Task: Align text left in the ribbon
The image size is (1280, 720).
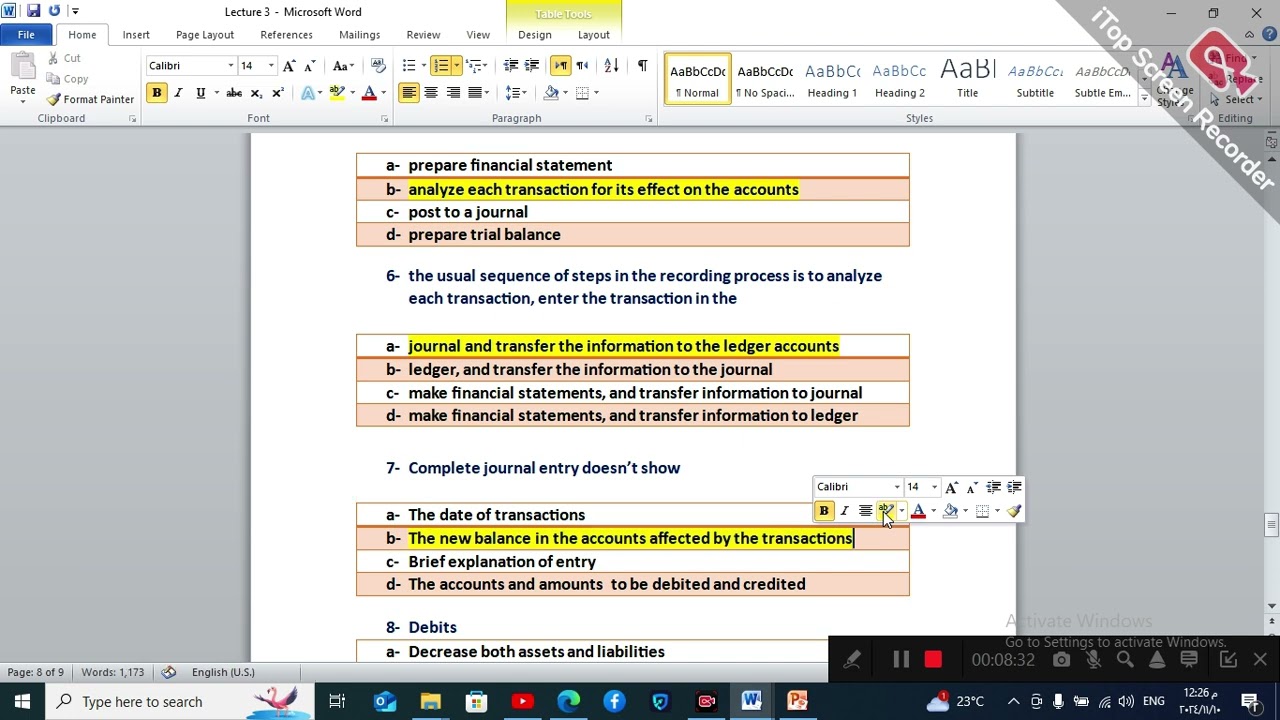Action: 409,93
